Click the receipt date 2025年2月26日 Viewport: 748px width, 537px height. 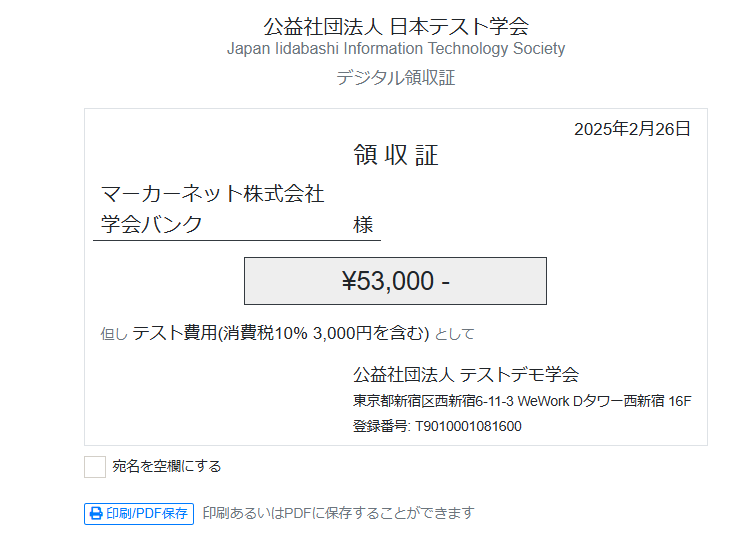click(633, 129)
